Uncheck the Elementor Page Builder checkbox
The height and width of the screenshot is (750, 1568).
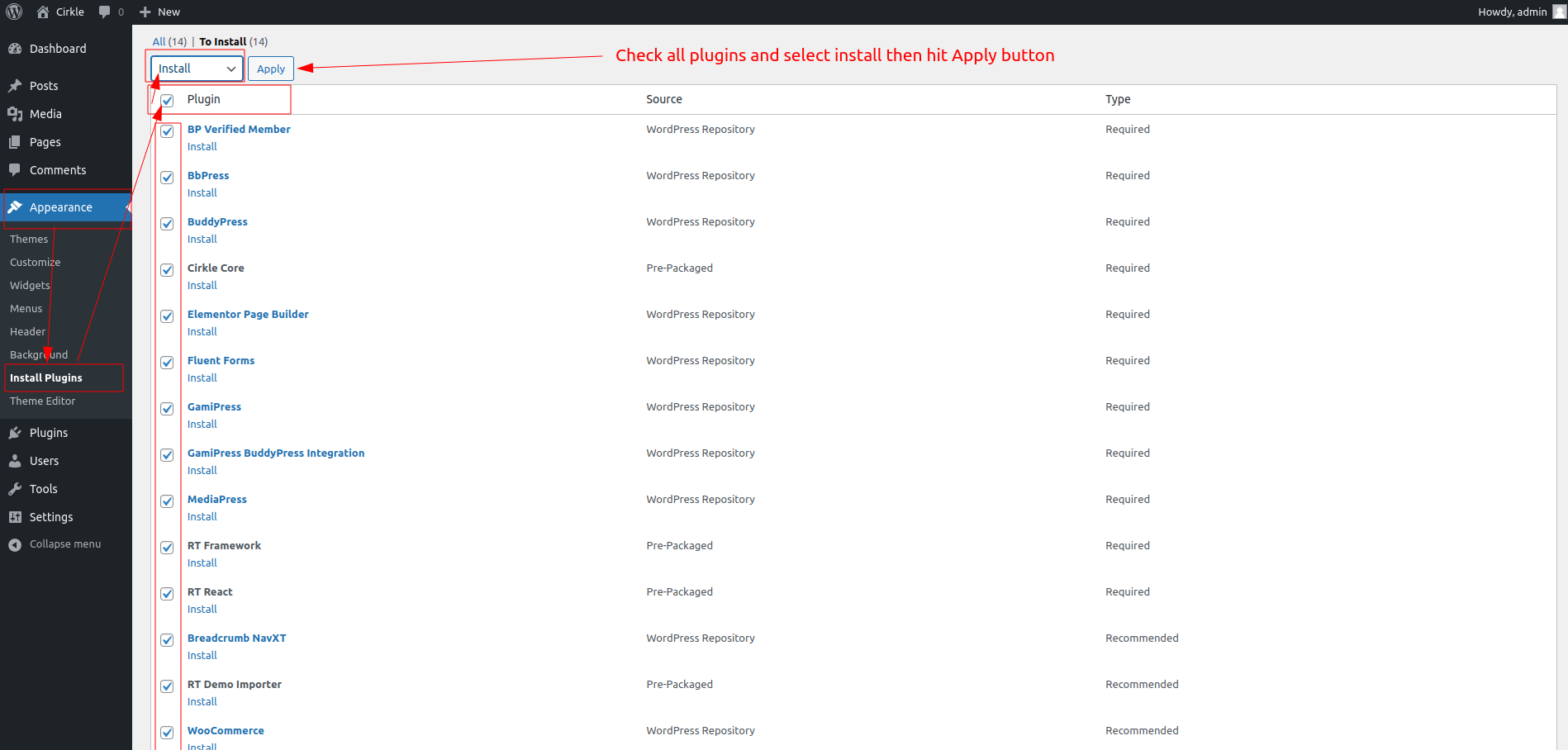pos(168,316)
